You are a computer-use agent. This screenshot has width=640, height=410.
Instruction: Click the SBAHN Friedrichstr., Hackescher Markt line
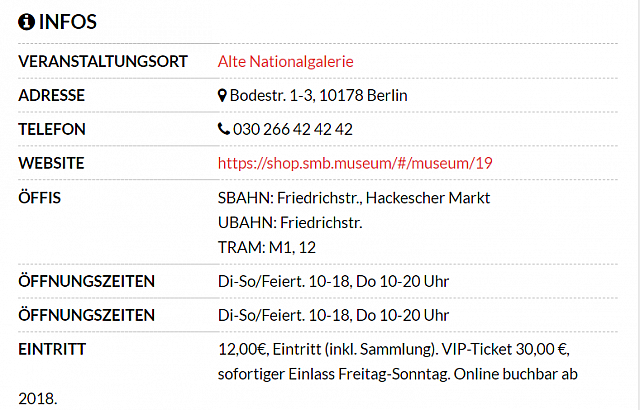[x=354, y=198]
